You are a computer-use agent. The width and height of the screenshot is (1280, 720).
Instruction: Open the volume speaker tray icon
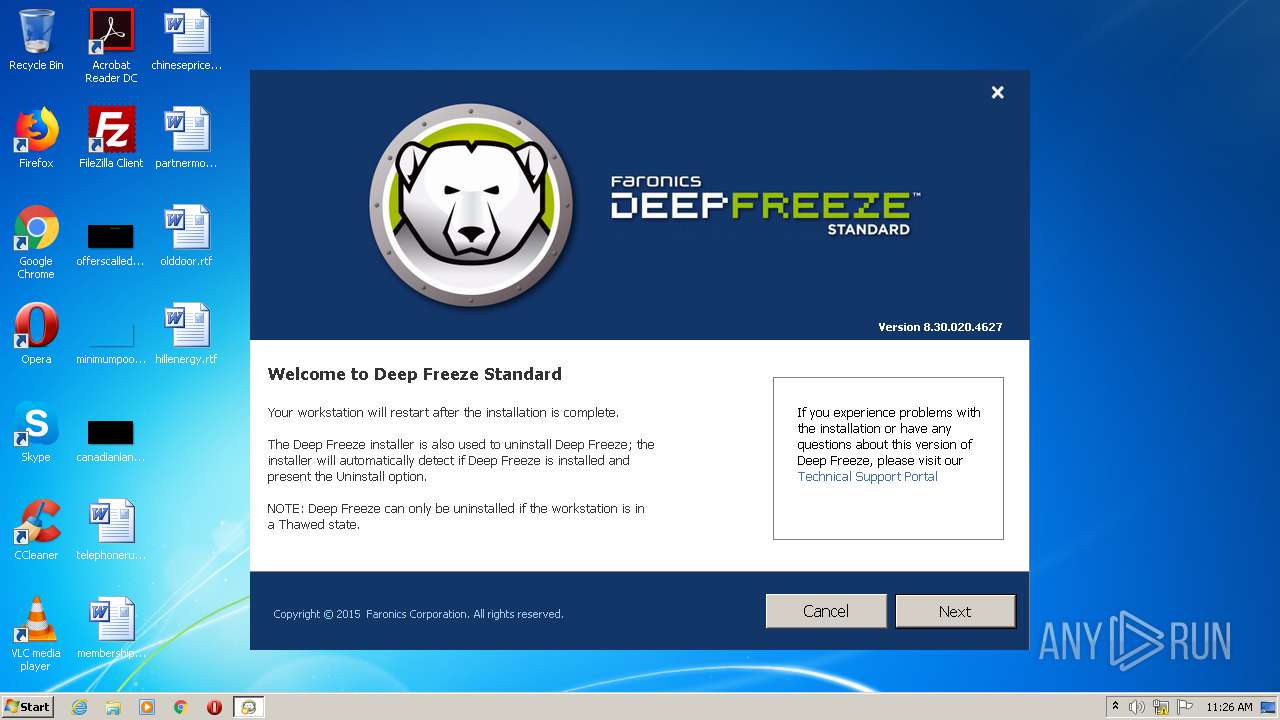coord(1137,707)
